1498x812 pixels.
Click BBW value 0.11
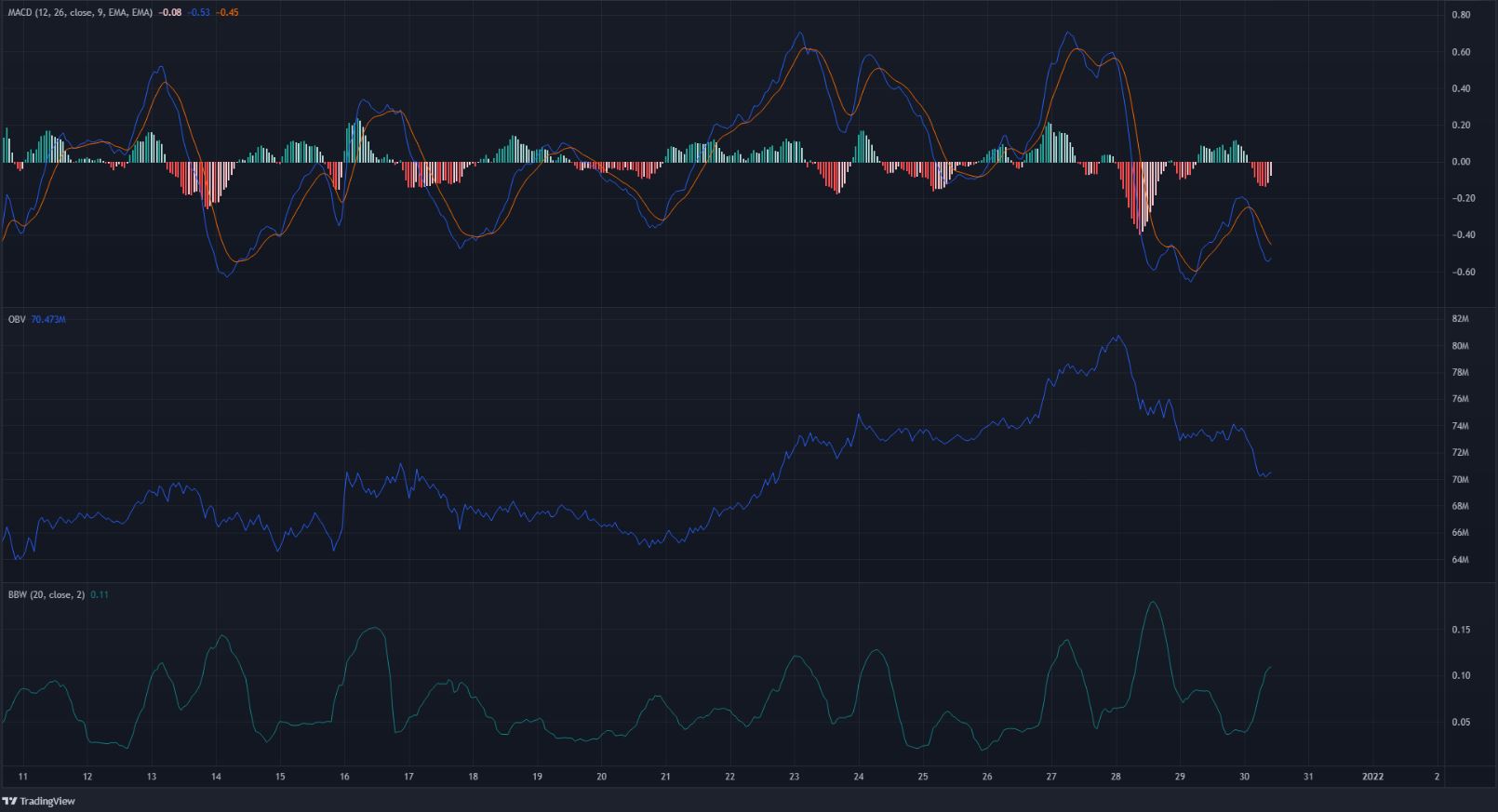99,594
